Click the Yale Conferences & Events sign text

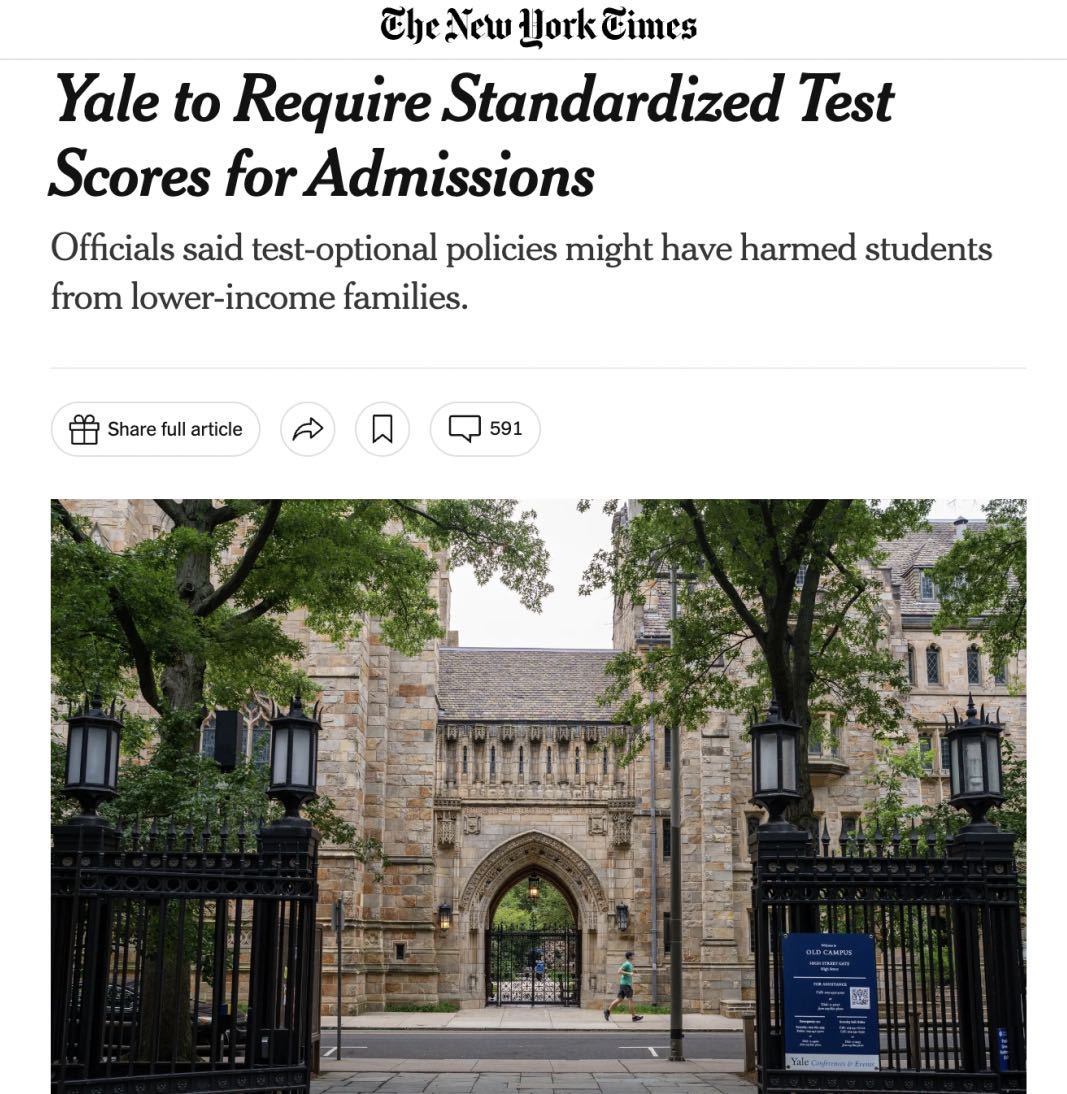pos(832,1062)
